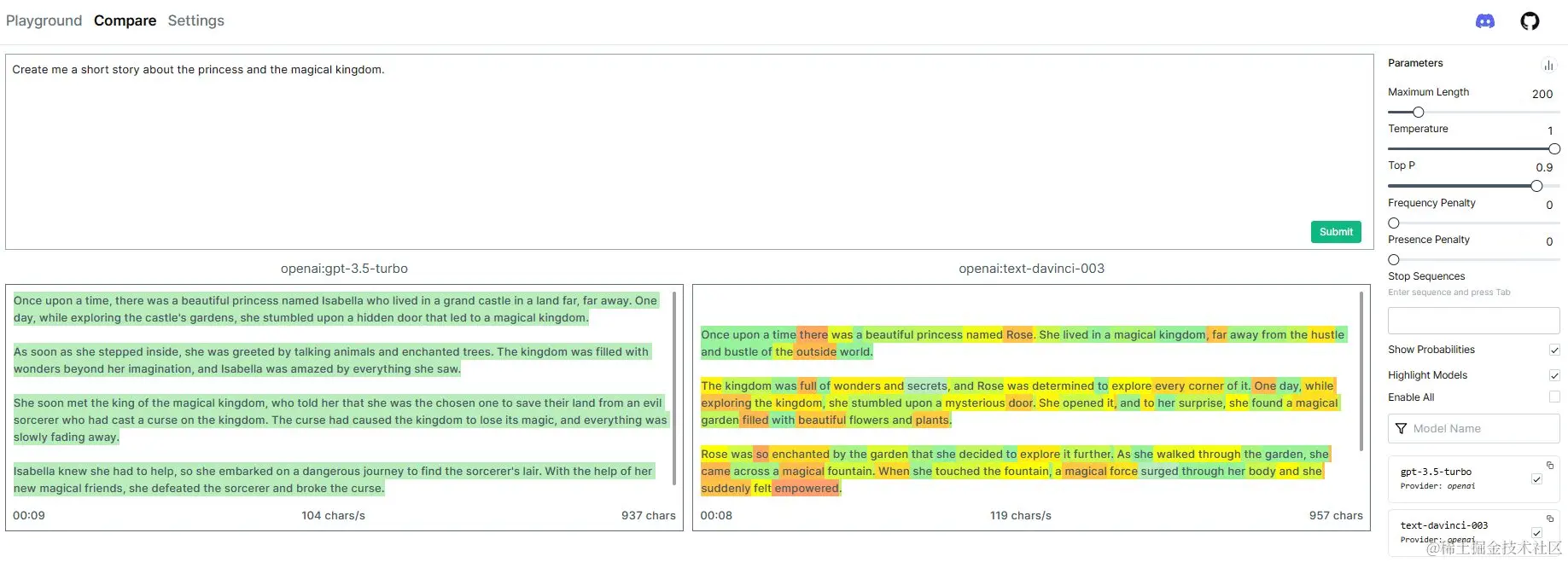Click the Presence Penalty slider handle
Viewport: 1568px width, 562px height.
[1394, 260]
